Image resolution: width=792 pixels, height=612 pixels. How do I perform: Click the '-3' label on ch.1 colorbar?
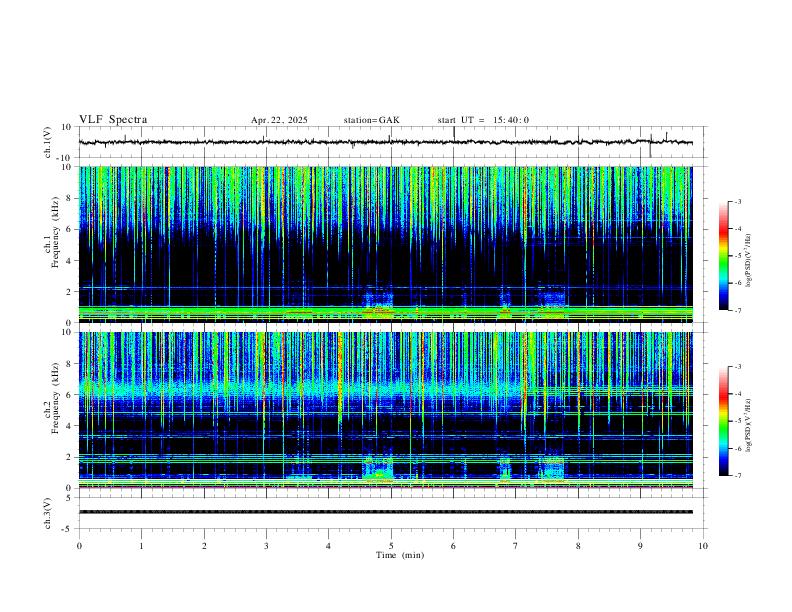click(737, 201)
